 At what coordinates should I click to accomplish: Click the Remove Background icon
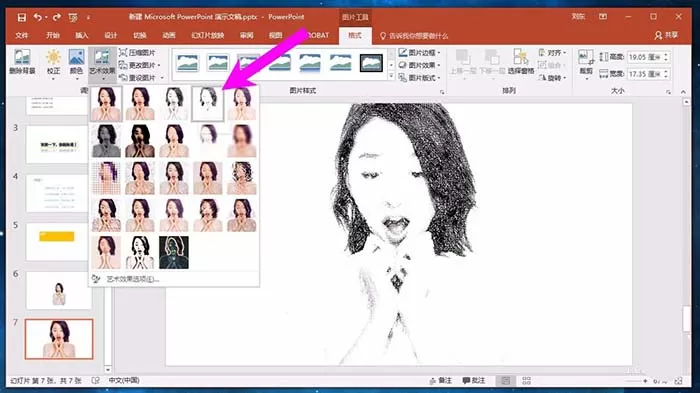coord(22,62)
